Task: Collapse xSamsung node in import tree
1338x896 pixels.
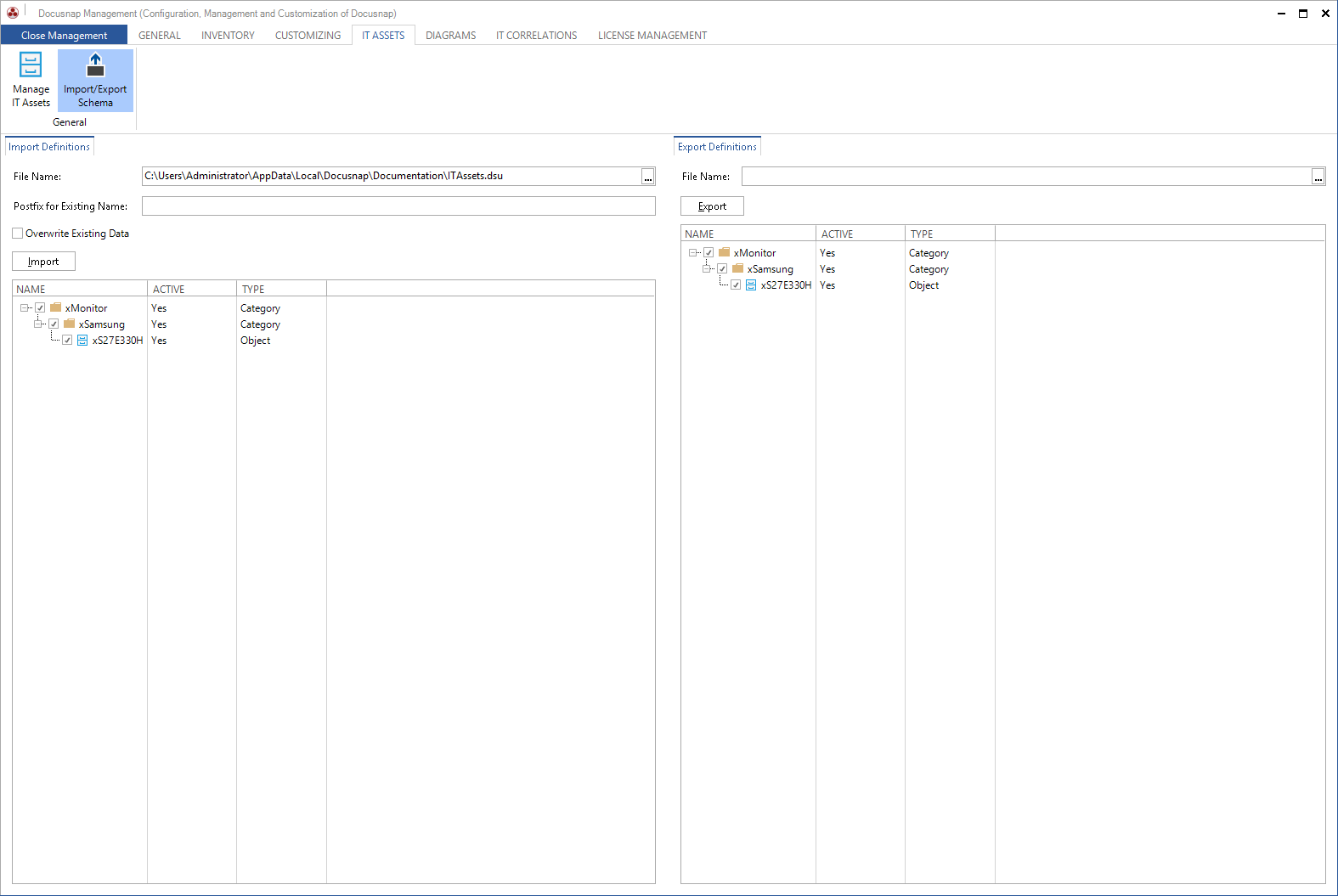Action: coord(38,324)
